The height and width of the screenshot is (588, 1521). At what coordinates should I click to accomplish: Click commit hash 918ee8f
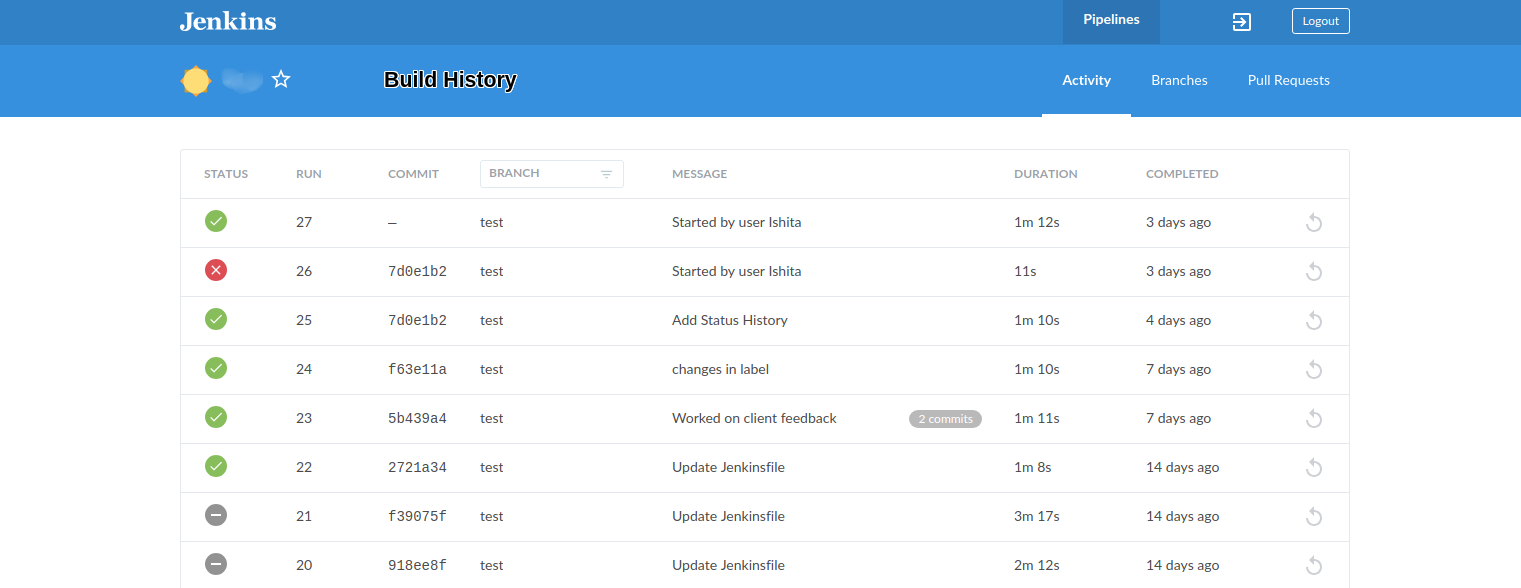(x=417, y=565)
